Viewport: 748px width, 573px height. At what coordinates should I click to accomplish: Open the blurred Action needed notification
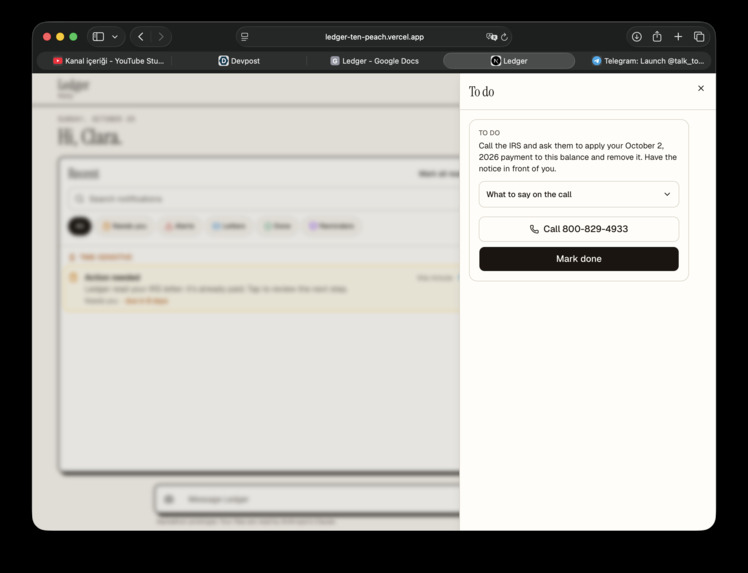pyautogui.click(x=261, y=289)
